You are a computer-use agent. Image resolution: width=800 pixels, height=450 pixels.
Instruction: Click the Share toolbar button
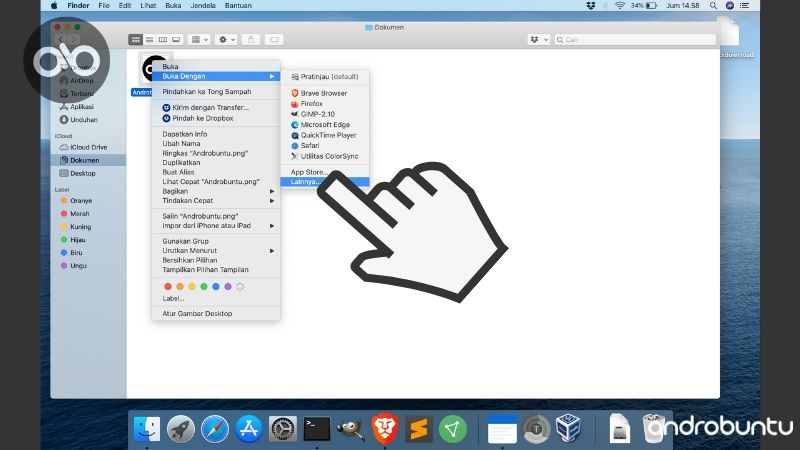(x=251, y=40)
